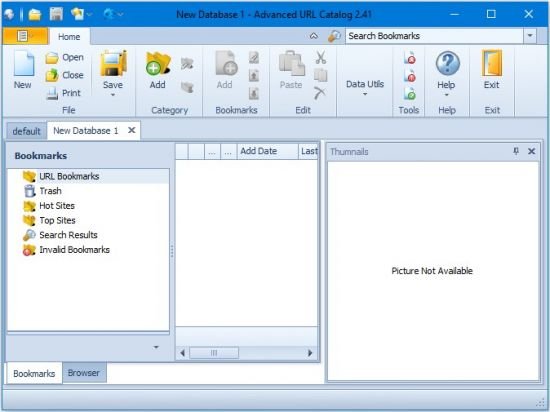Click into the Search Bookmarks field
550x412 pixels.
click(x=434, y=36)
